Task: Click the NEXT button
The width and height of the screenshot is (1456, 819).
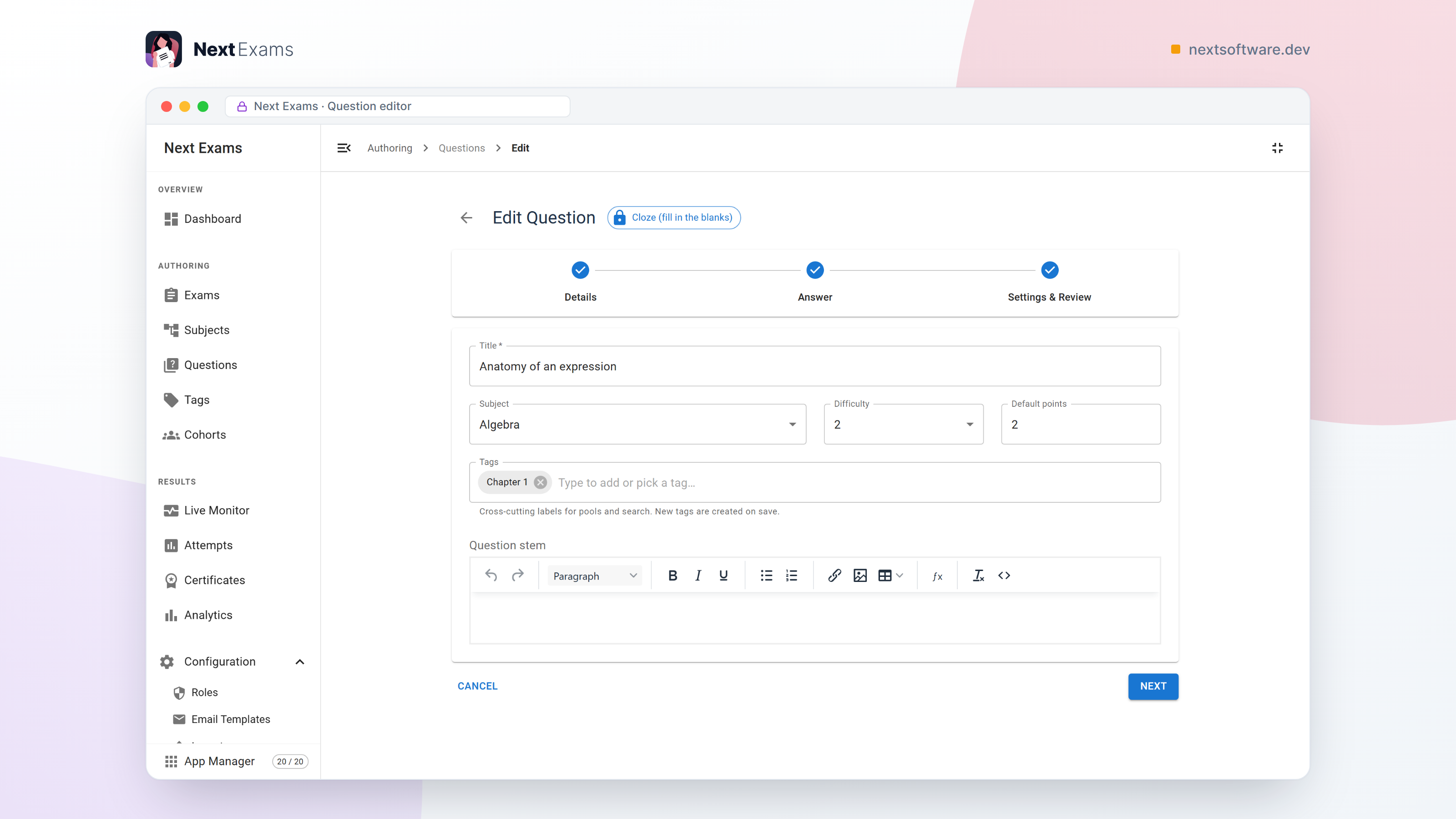Action: coord(1153,686)
